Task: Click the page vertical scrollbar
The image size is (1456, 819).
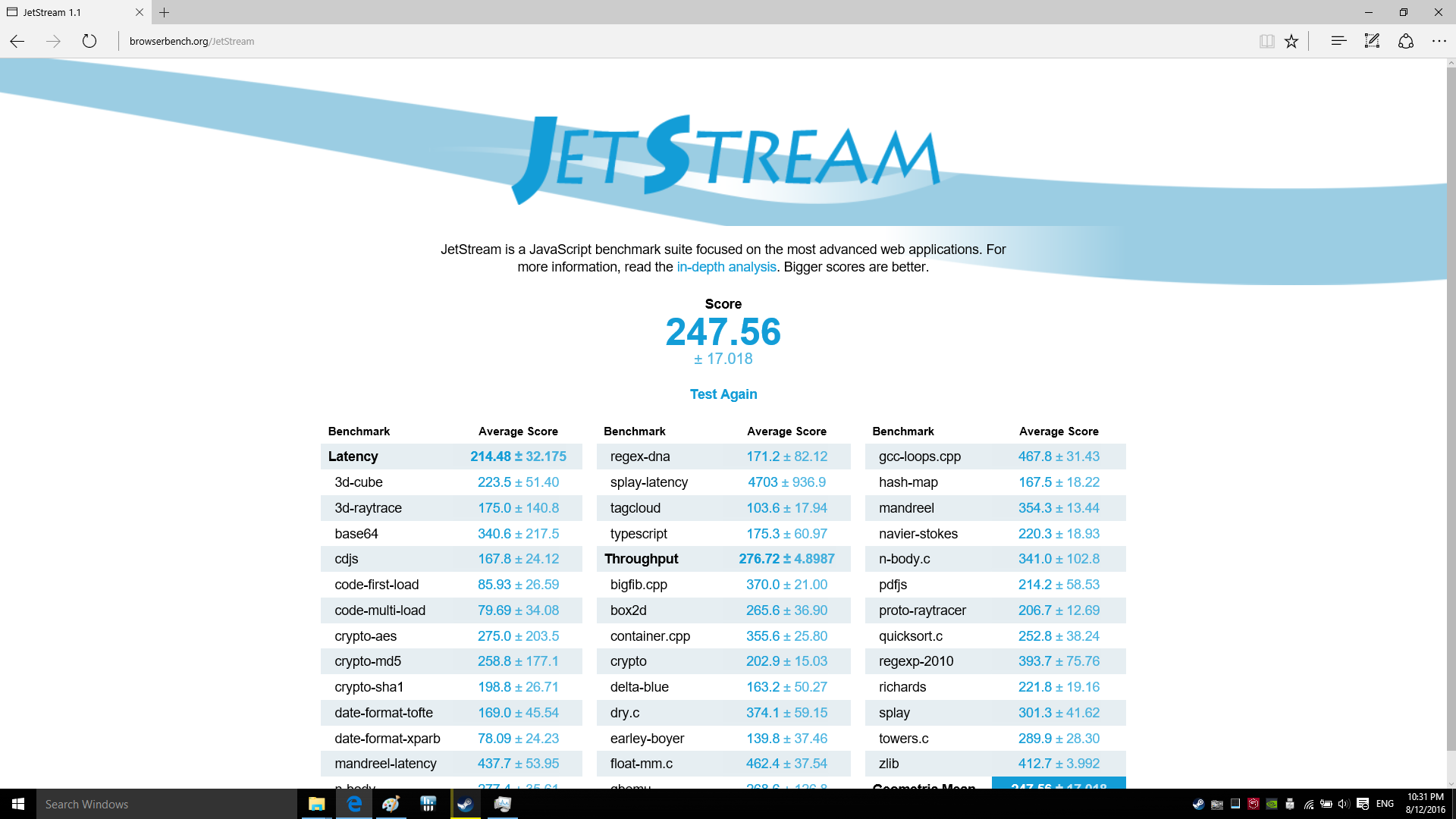Action: click(1451, 409)
